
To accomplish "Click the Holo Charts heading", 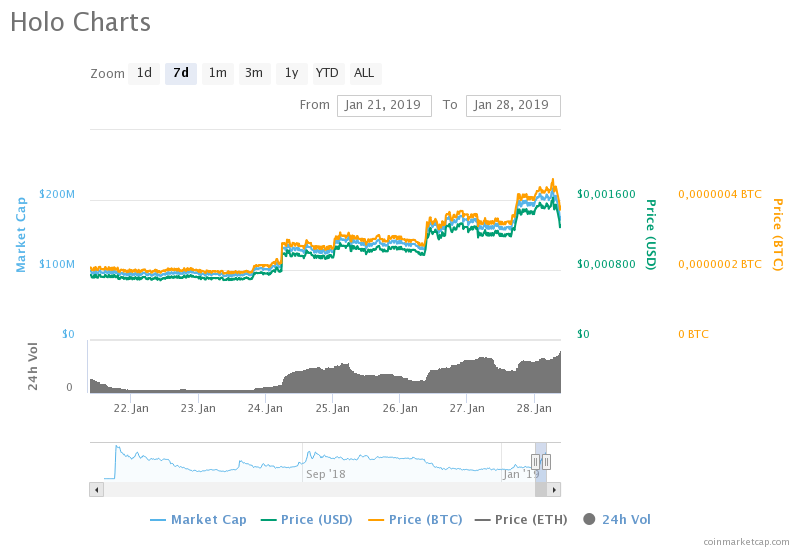I will tap(81, 22).
